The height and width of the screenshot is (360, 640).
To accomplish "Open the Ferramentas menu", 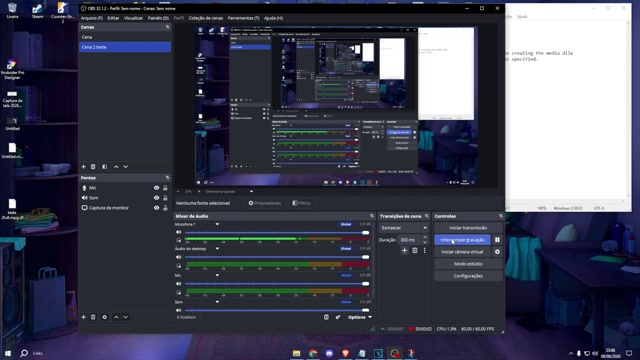I will coord(243,18).
